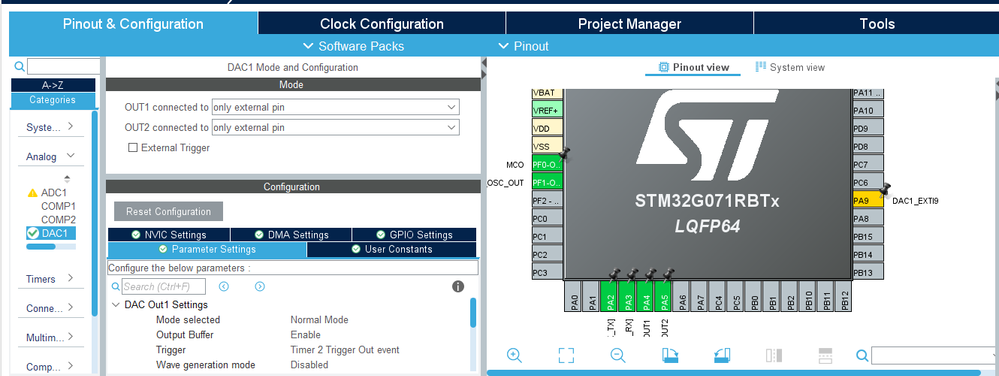Image resolution: width=999 pixels, height=376 pixels.
Task: Open the parameter info icon
Action: click(x=457, y=286)
